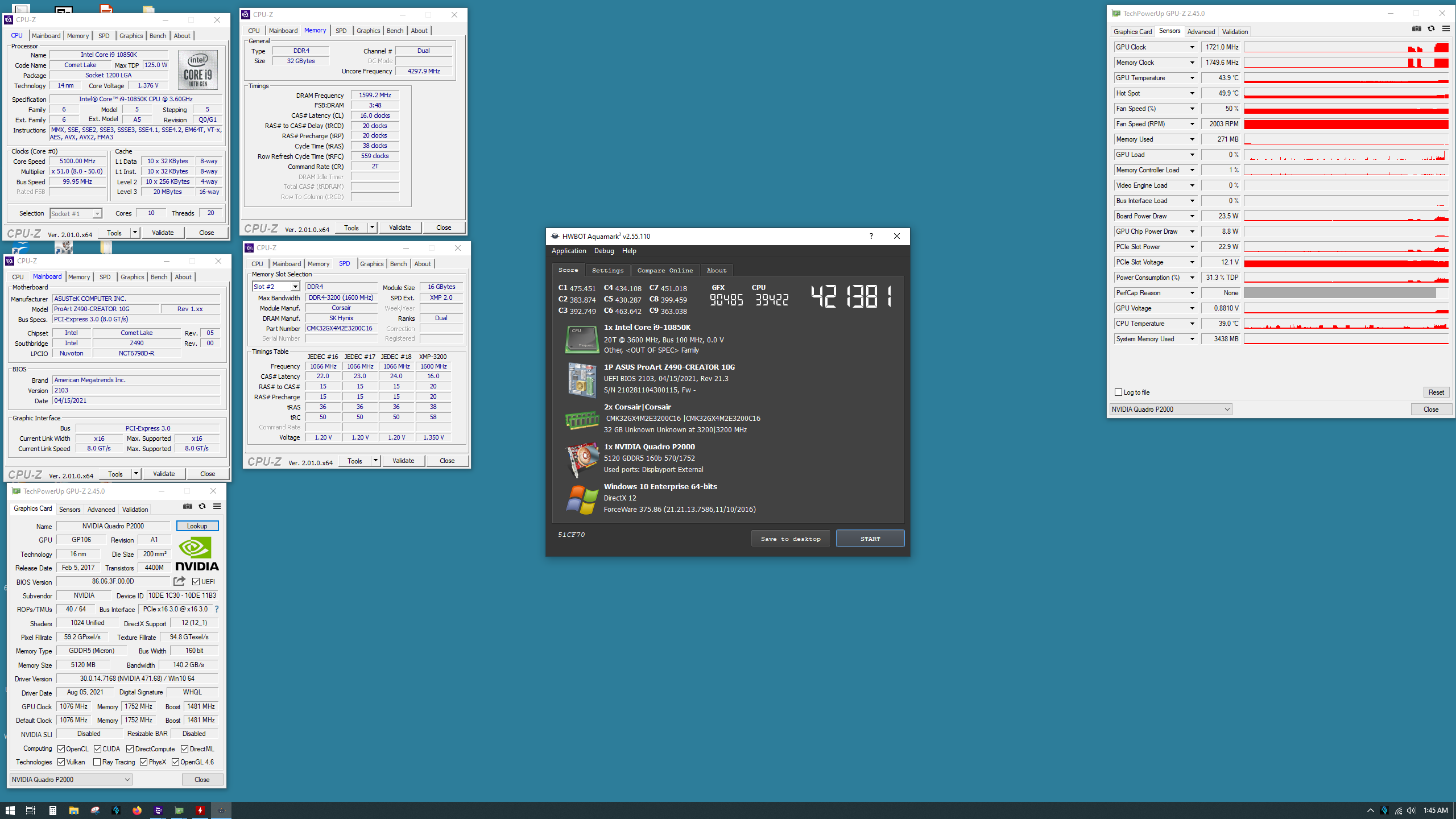The height and width of the screenshot is (819, 1456).
Task: Click the BIOS Version field in GPU-Z
Action: 113,581
